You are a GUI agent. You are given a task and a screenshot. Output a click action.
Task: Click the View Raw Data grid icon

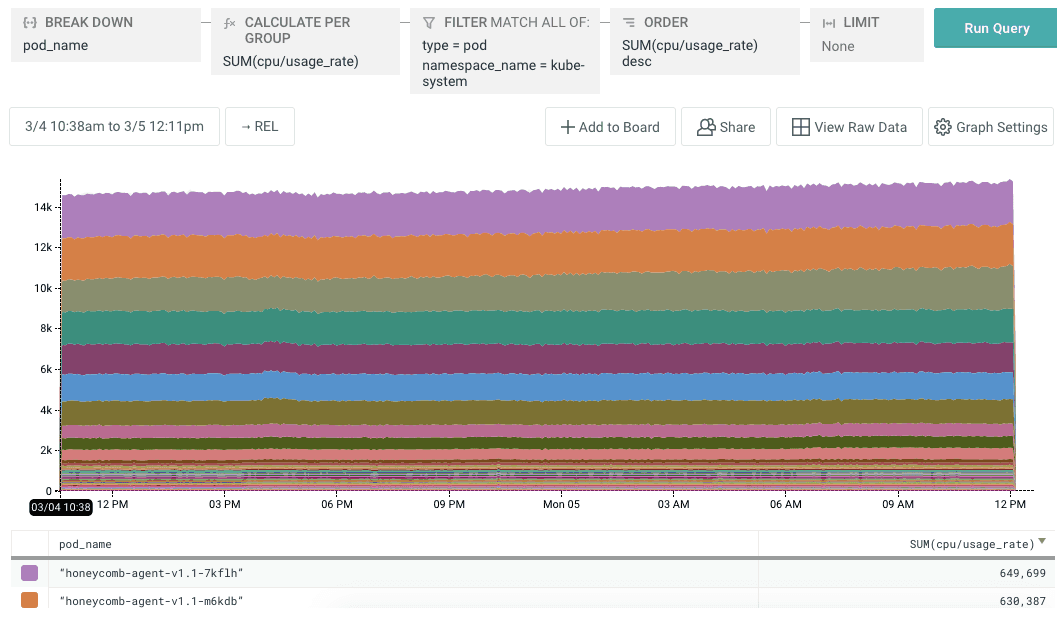pos(800,127)
